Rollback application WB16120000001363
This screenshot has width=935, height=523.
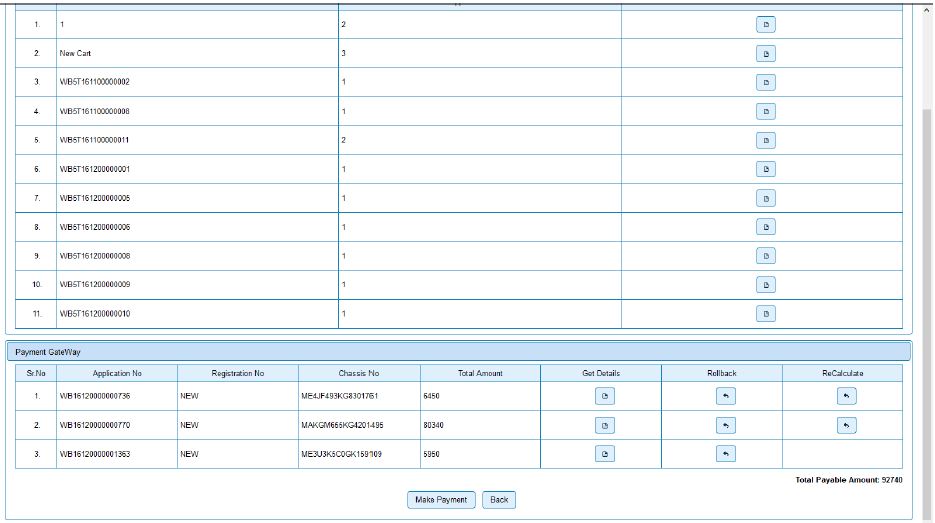point(726,454)
